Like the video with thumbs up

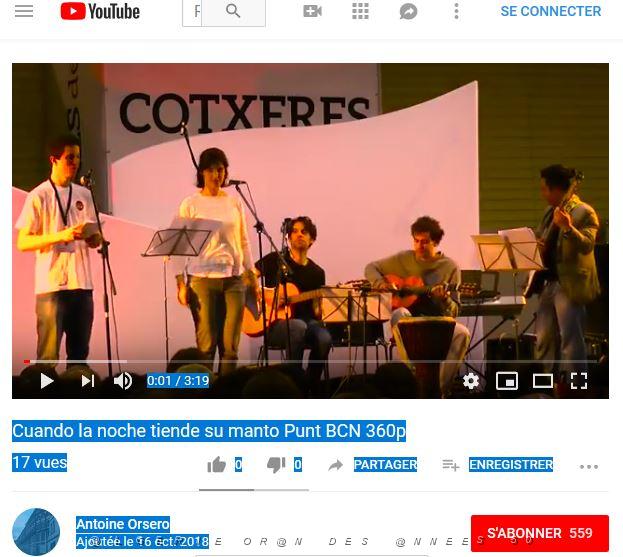pyautogui.click(x=217, y=464)
